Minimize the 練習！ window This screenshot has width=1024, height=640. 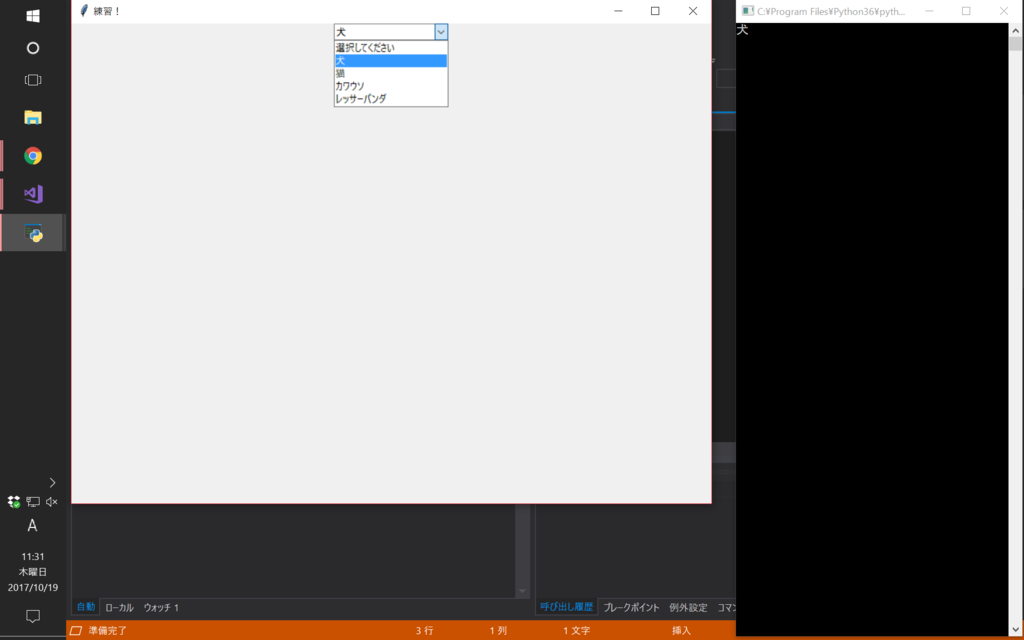pyautogui.click(x=618, y=11)
